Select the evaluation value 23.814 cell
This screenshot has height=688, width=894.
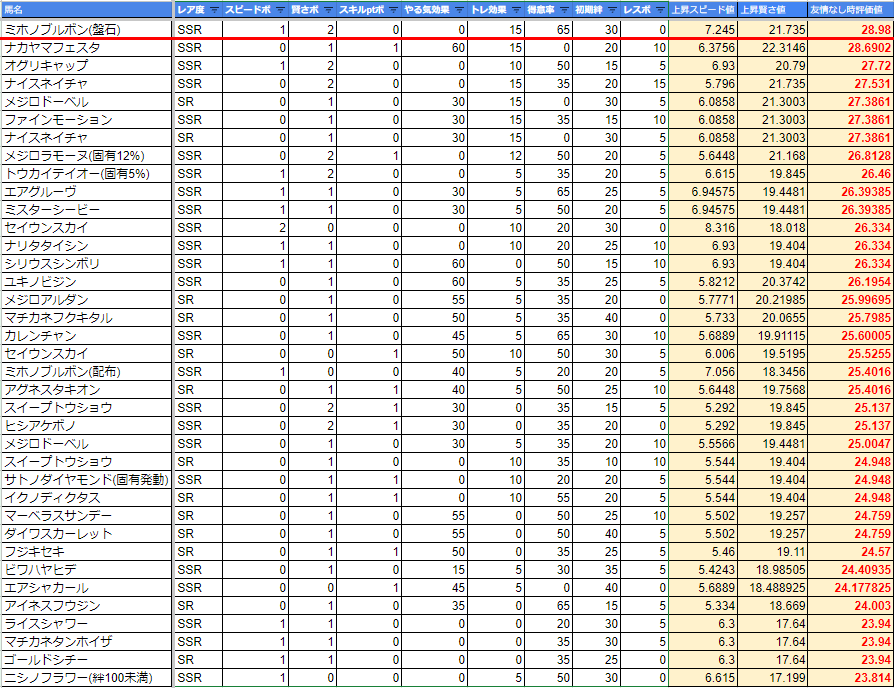point(851,678)
